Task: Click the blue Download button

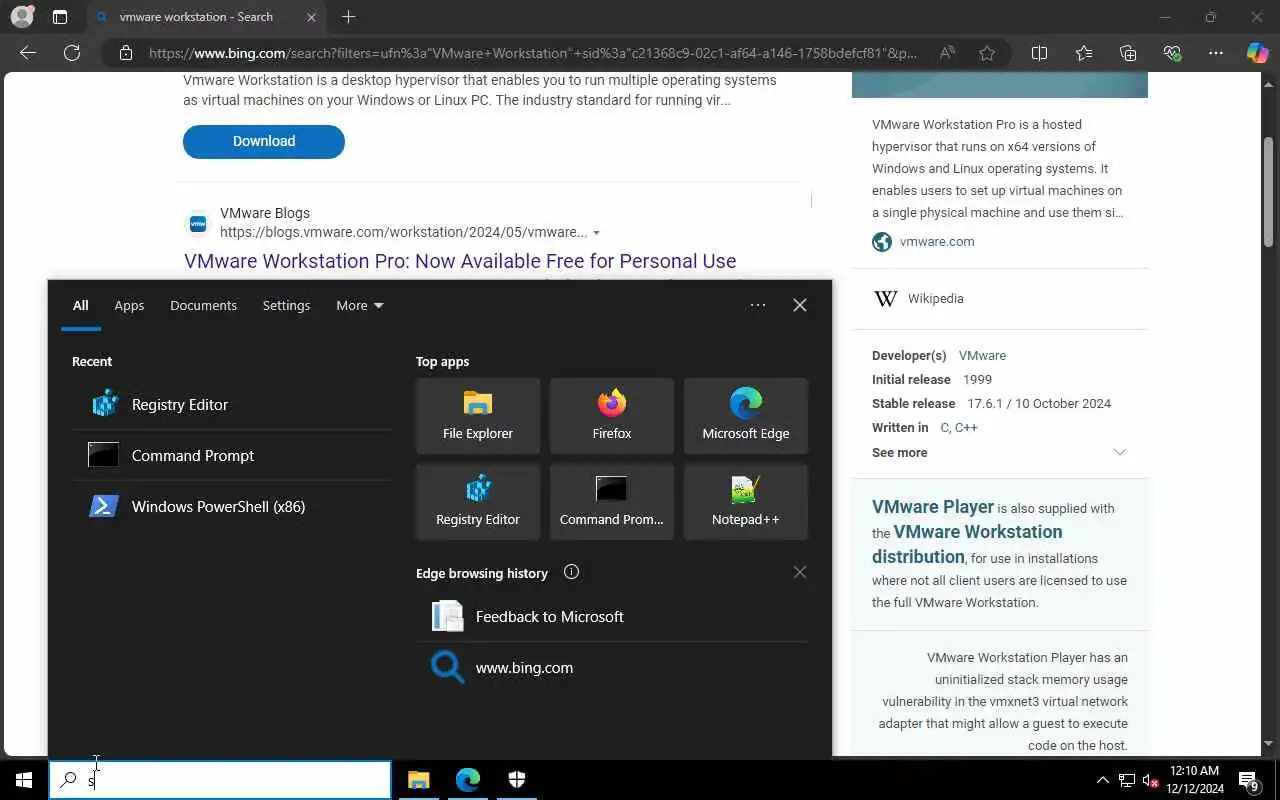Action: tap(264, 141)
